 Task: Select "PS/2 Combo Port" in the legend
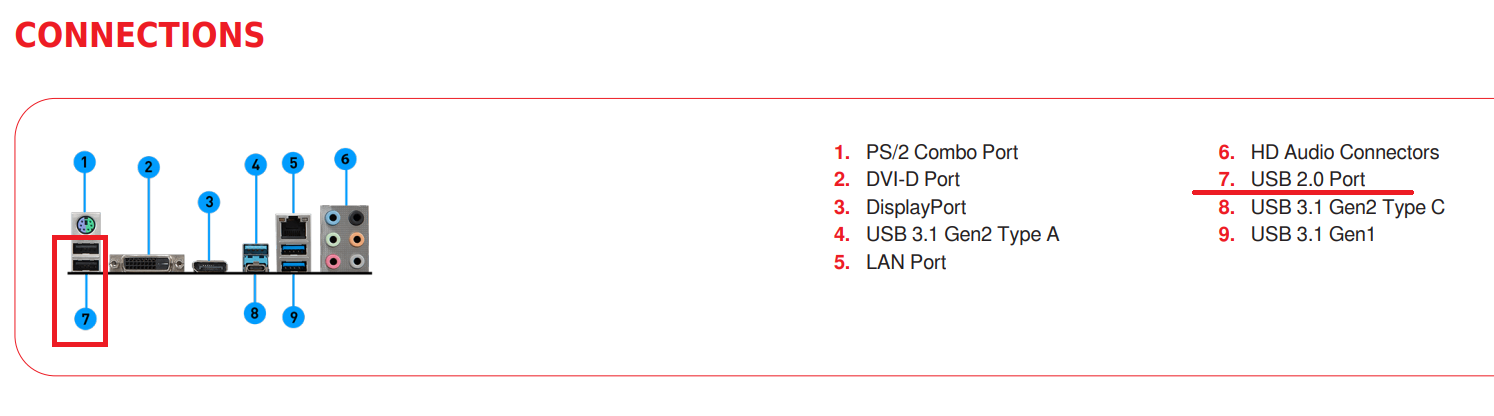[941, 152]
